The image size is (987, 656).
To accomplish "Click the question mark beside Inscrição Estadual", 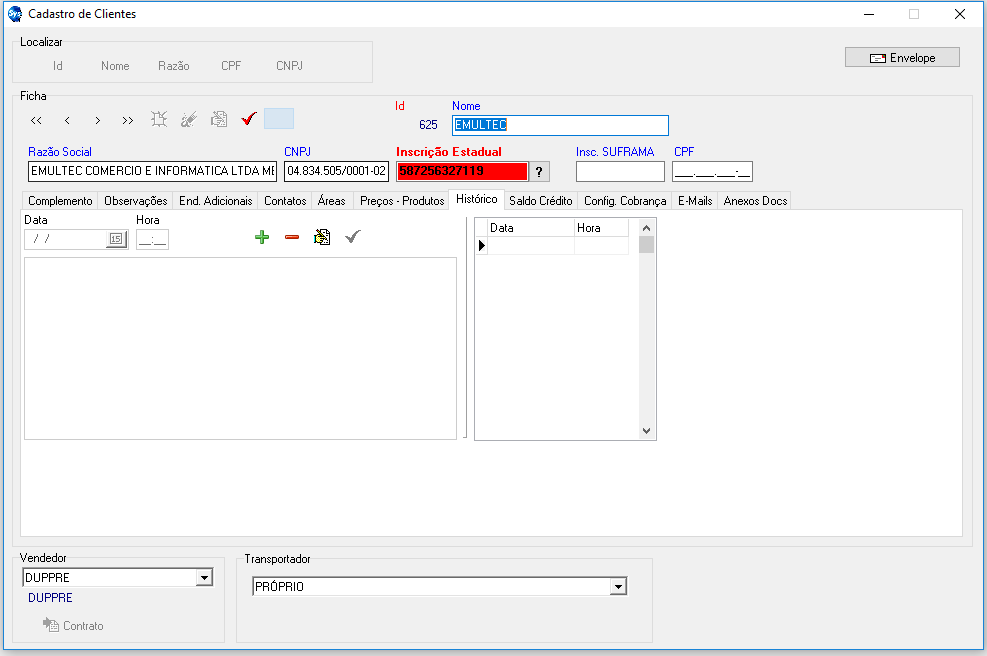I will click(x=539, y=171).
